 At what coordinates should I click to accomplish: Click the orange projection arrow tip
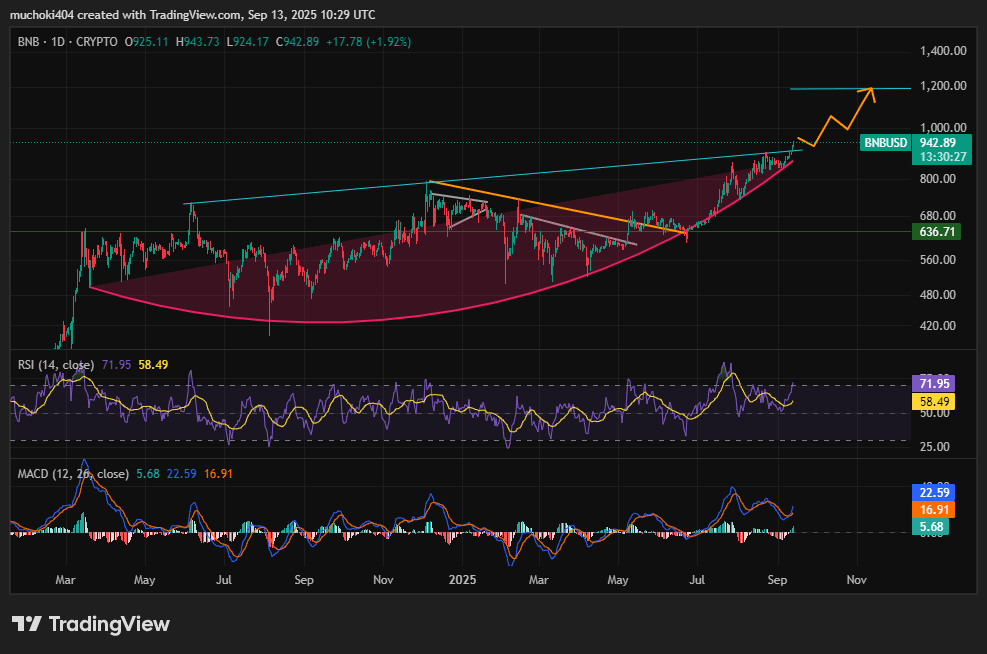[872, 90]
